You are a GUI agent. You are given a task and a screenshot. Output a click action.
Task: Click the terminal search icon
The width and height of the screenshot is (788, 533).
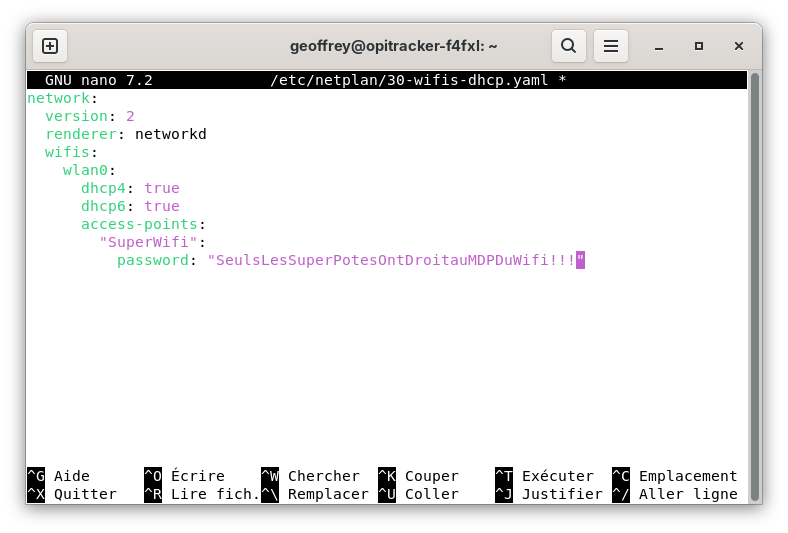568,46
